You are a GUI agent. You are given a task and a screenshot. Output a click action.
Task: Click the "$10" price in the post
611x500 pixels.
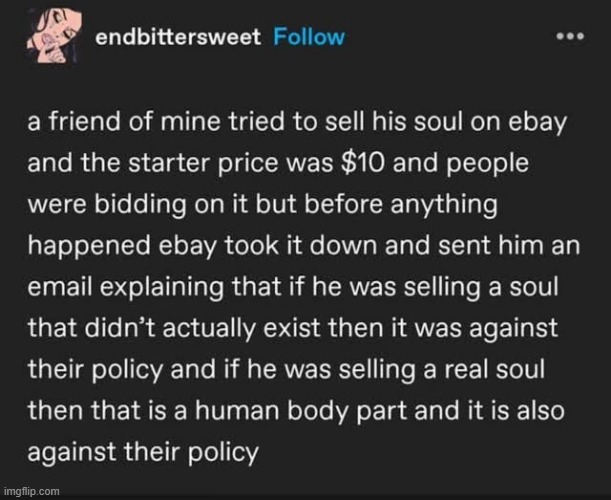click(x=363, y=163)
